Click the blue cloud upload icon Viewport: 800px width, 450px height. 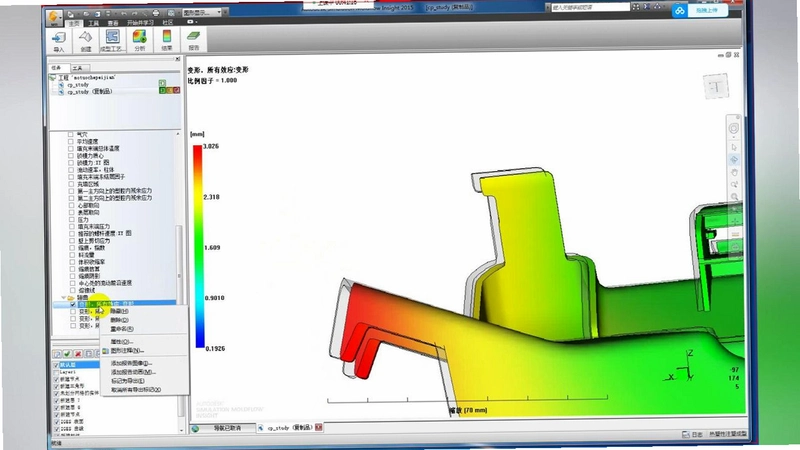coord(679,10)
